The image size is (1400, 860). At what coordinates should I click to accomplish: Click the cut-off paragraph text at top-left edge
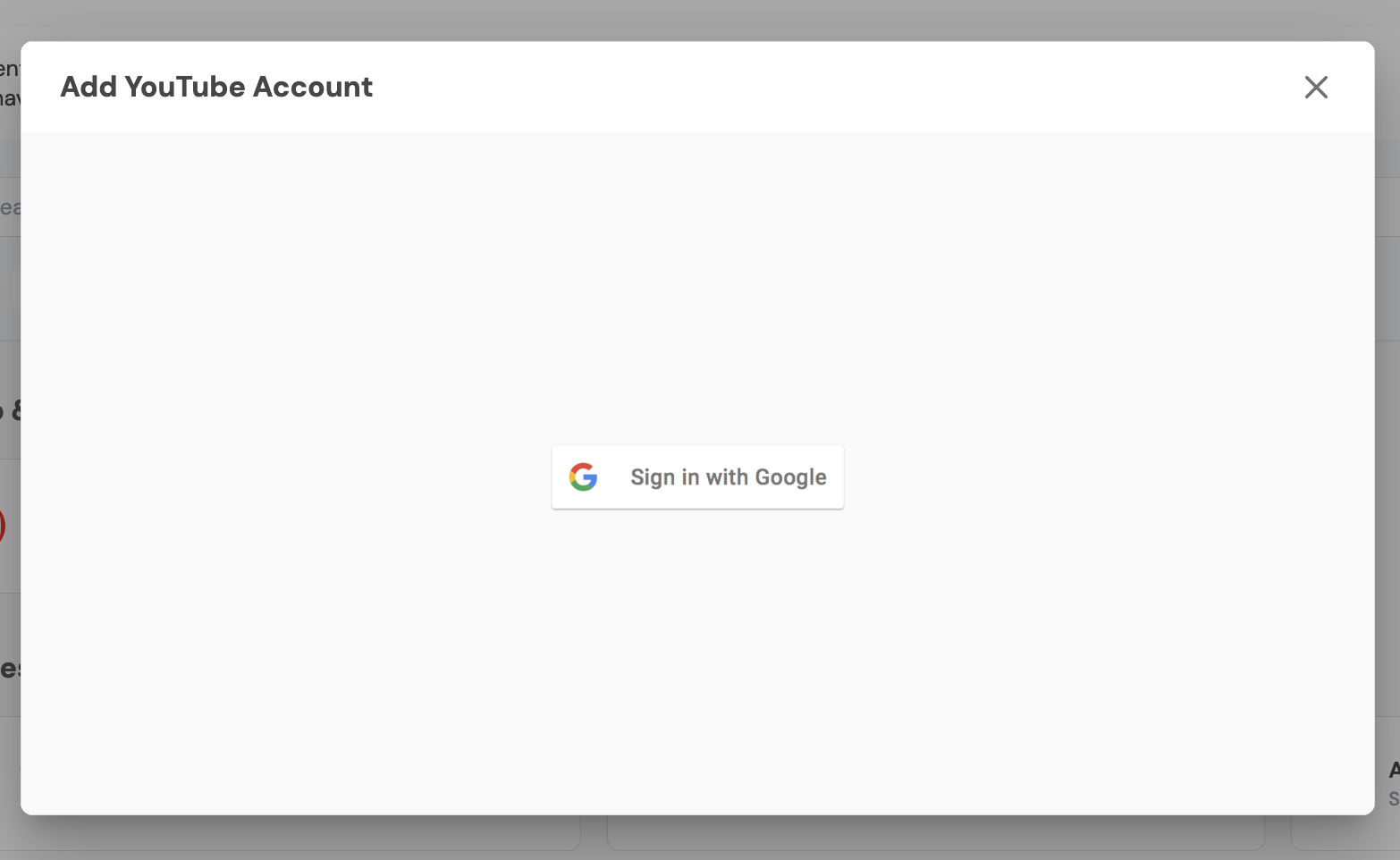point(9,83)
